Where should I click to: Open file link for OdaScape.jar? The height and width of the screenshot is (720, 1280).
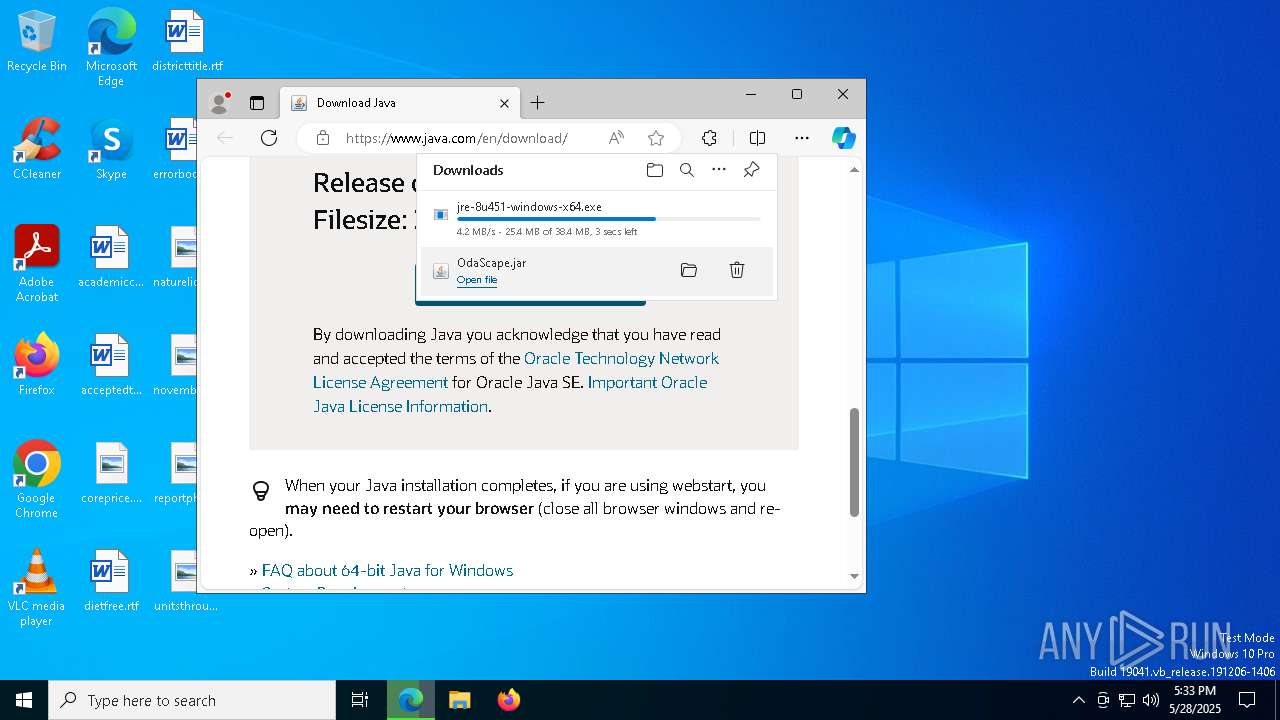coord(477,280)
